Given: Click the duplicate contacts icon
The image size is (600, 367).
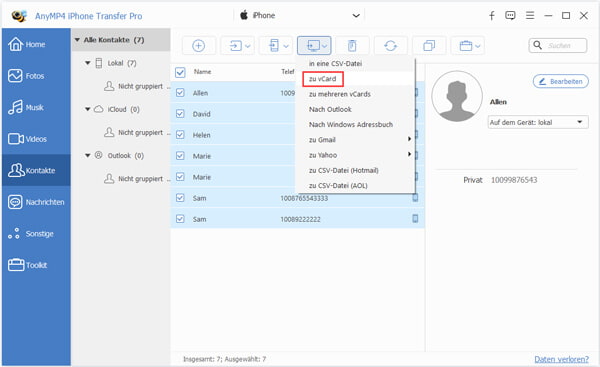Looking at the screenshot, I should coord(429,46).
